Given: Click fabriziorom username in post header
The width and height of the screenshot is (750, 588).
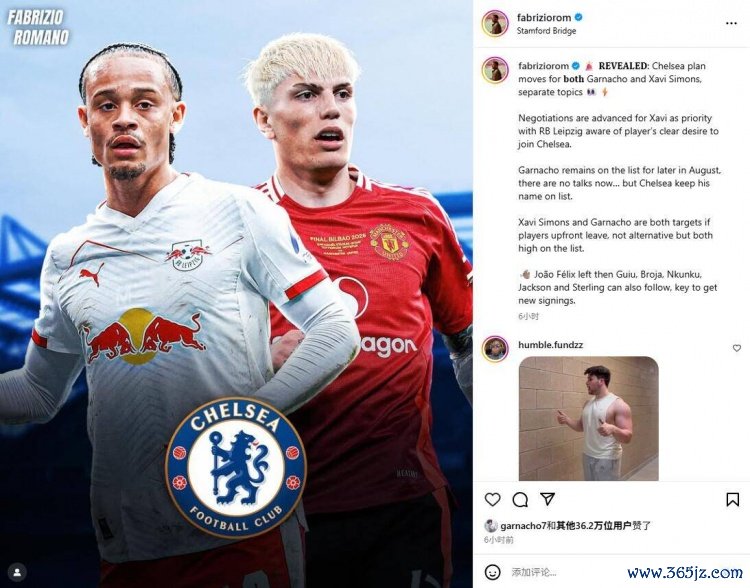Looking at the screenshot, I should tap(544, 18).
